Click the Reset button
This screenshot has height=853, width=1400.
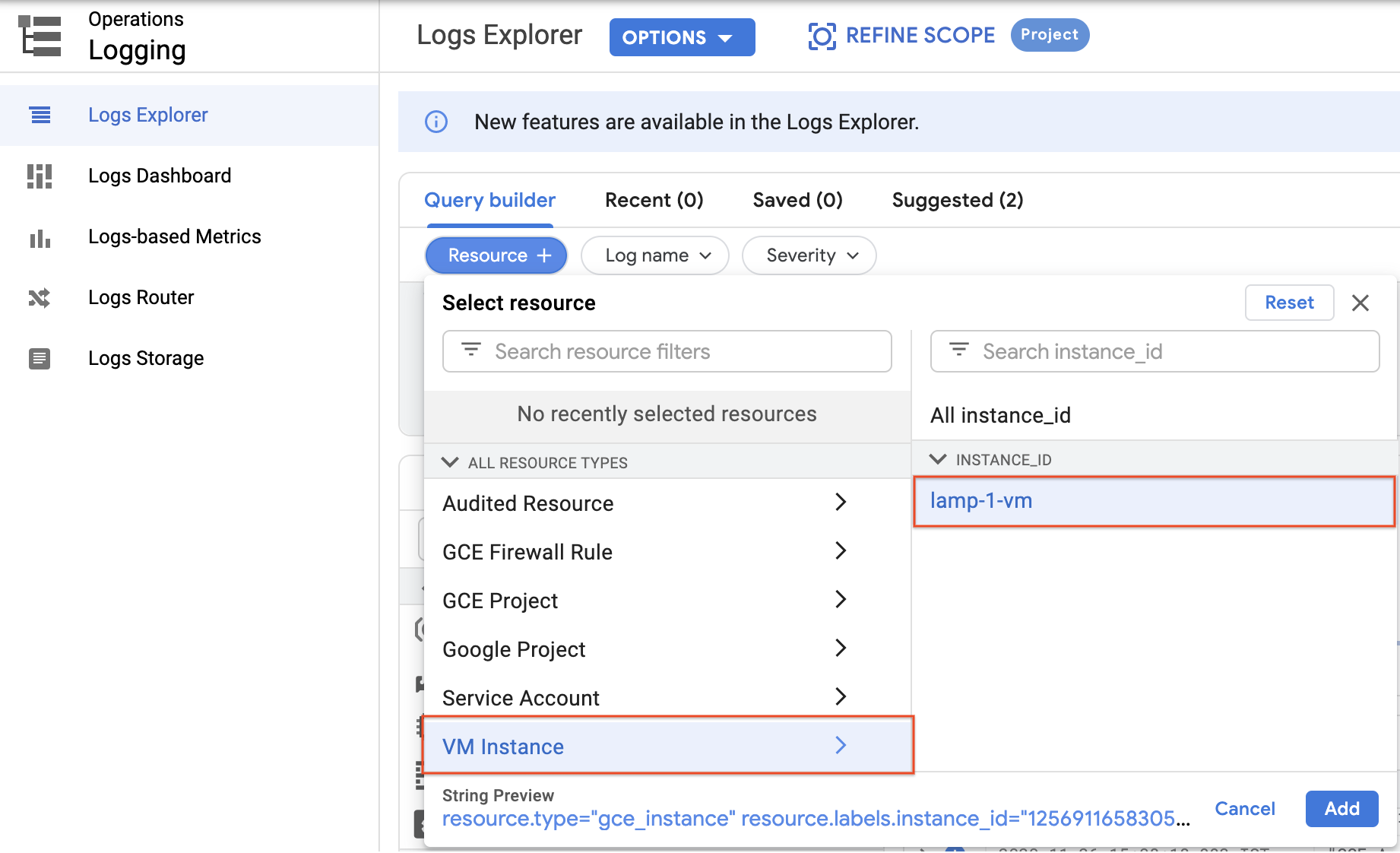(x=1289, y=303)
